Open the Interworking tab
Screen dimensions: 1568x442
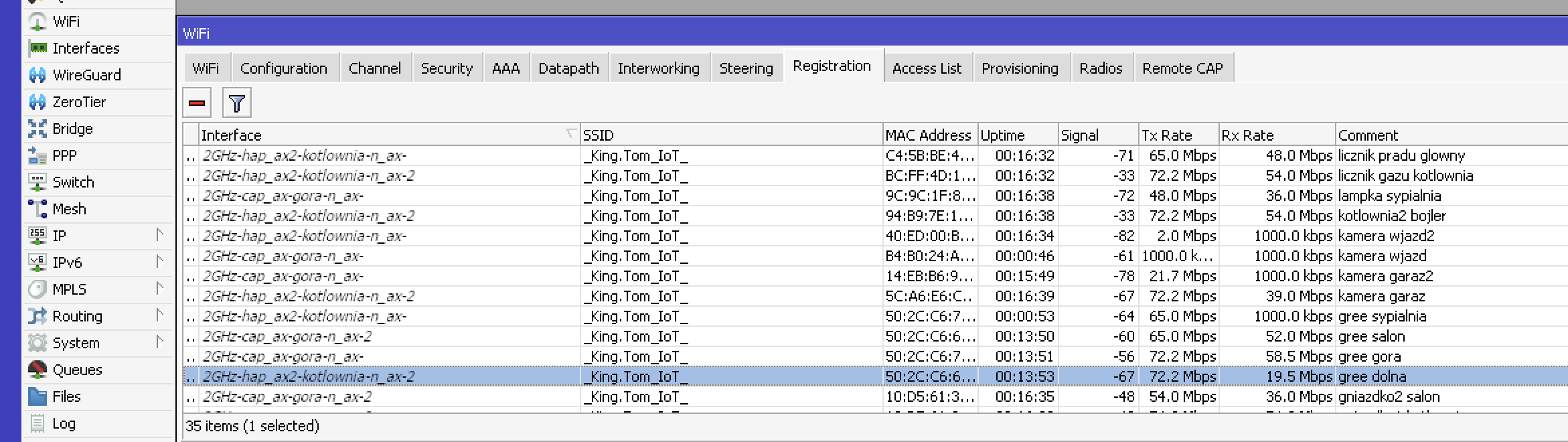pos(659,68)
